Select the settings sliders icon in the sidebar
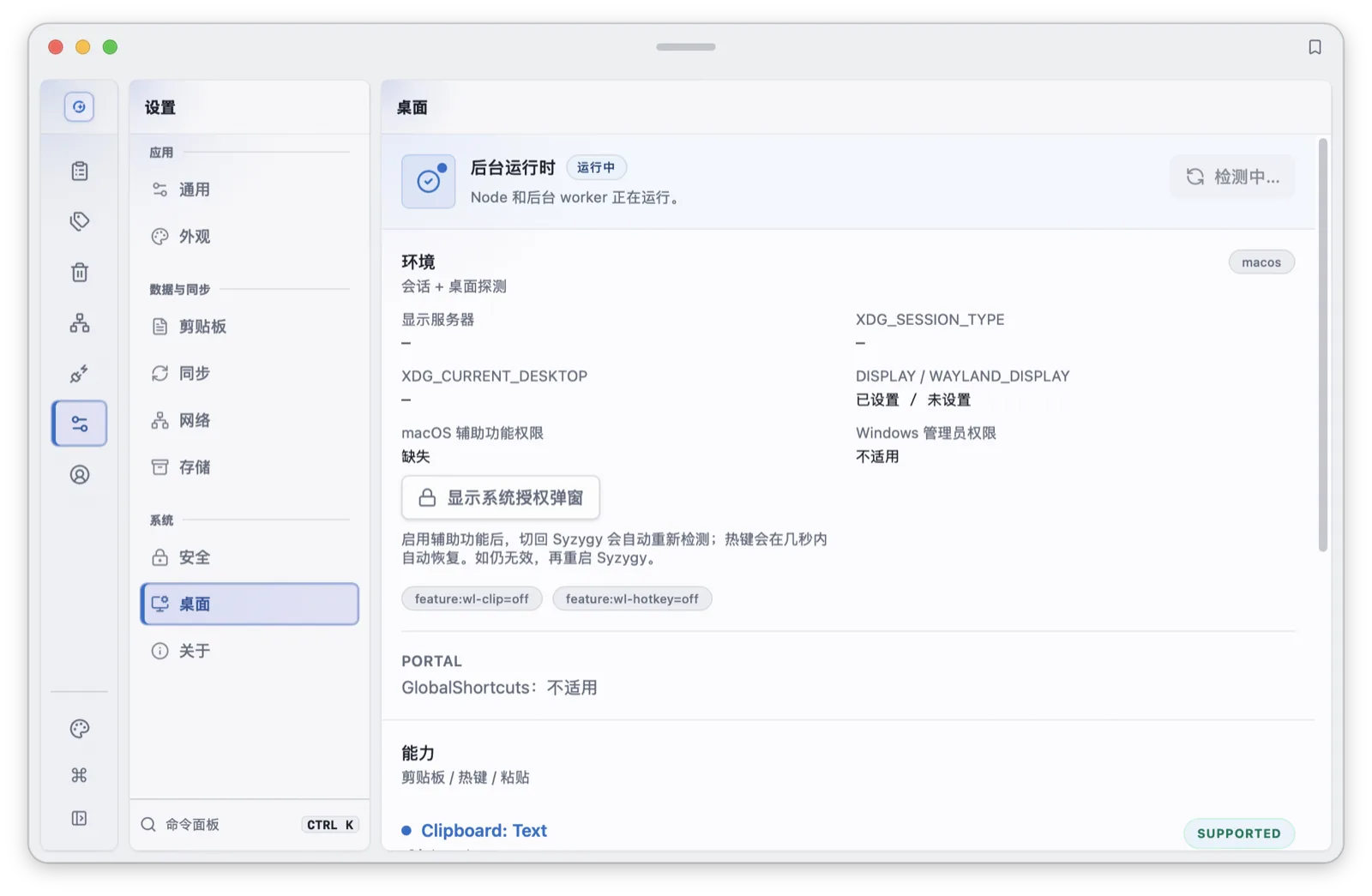Image resolution: width=1372 pixels, height=896 pixels. coord(80,424)
